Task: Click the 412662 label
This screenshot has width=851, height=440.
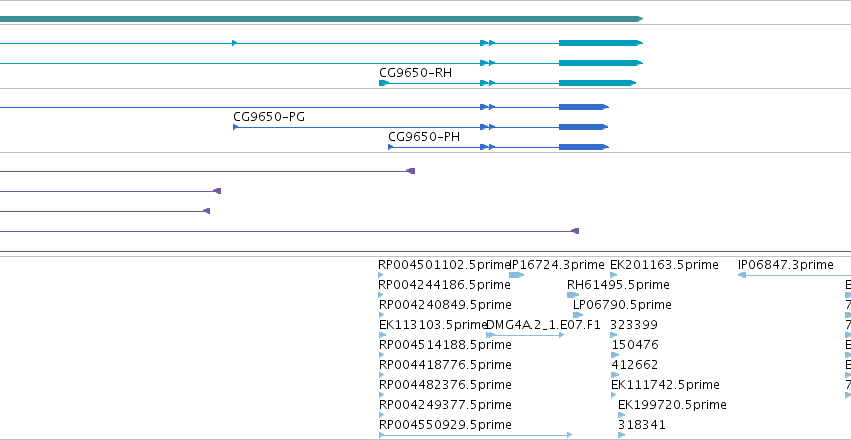Action: [634, 365]
